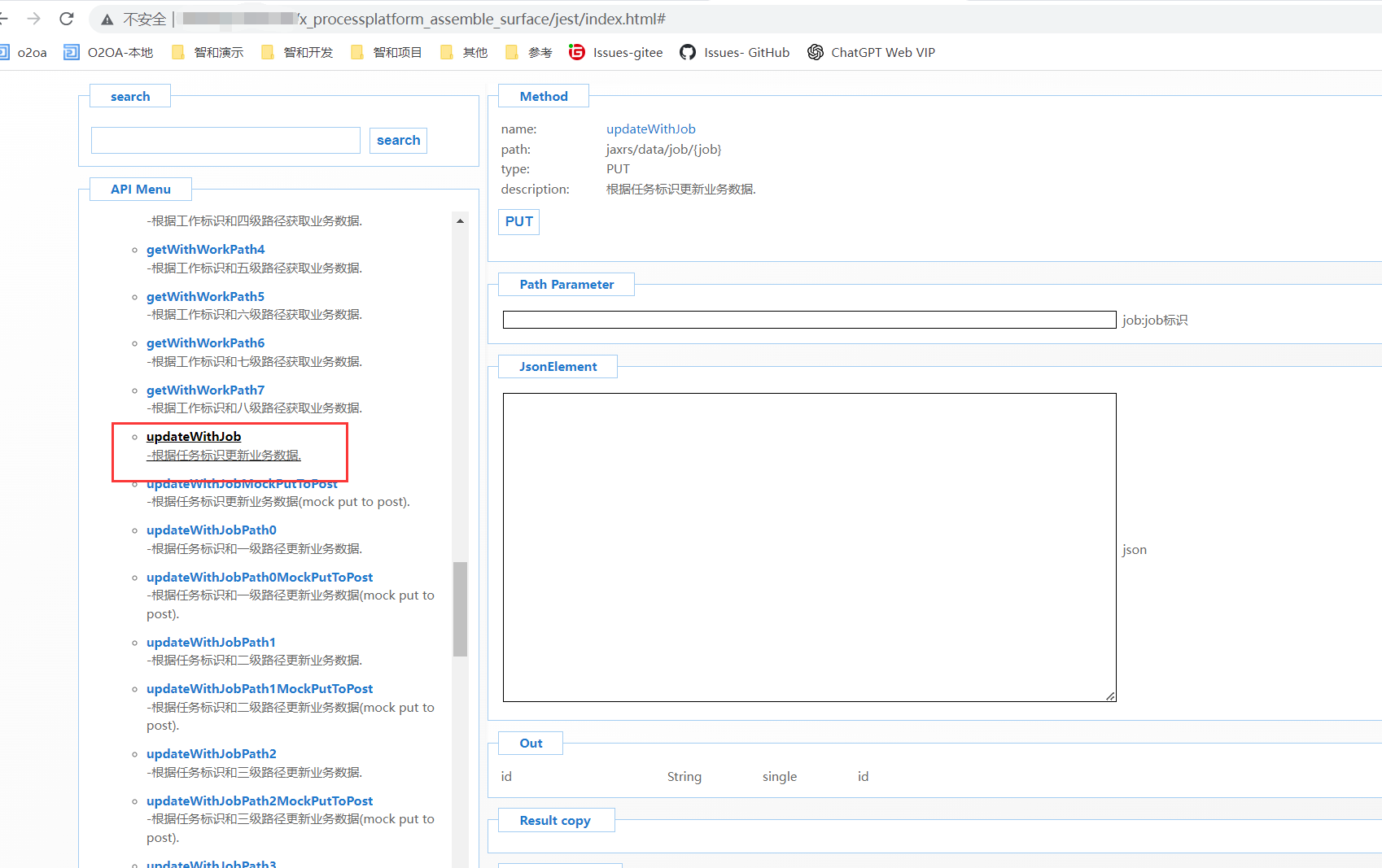Open the 智和演示 bookmark folder
1382x868 pixels.
(x=208, y=53)
